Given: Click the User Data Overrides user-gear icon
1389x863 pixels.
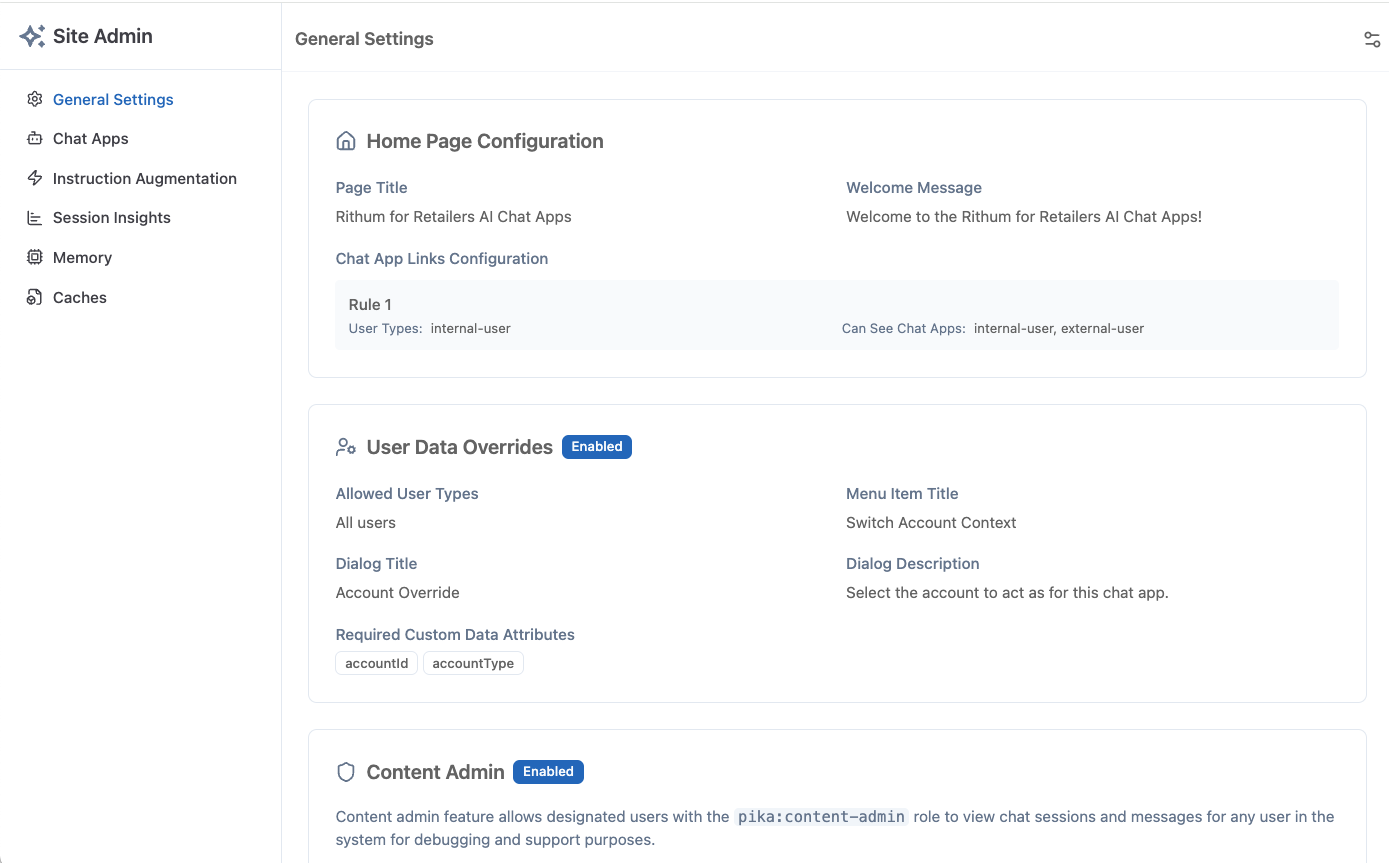Looking at the screenshot, I should (346, 447).
